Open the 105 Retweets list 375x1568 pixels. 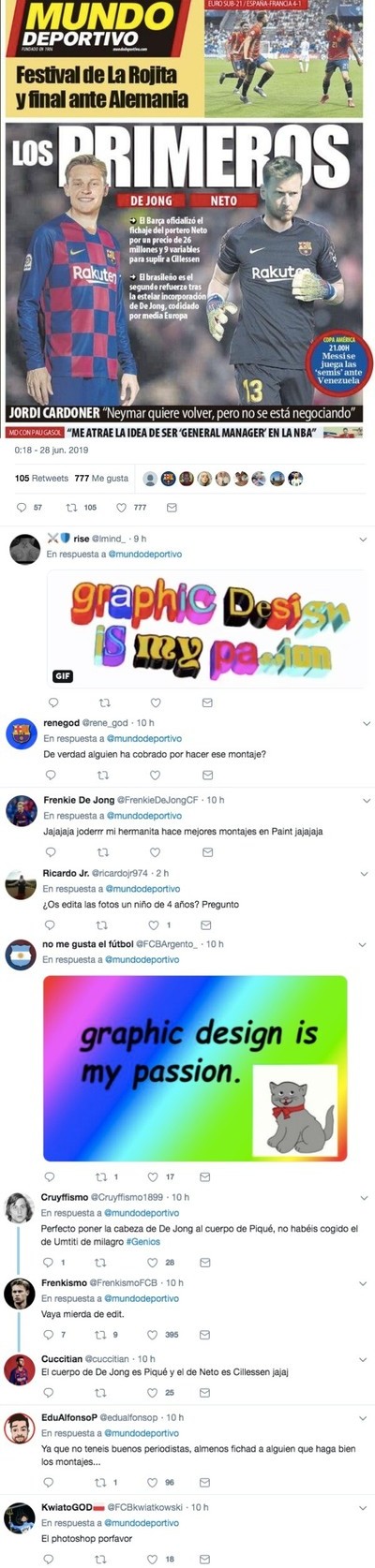click(41, 478)
